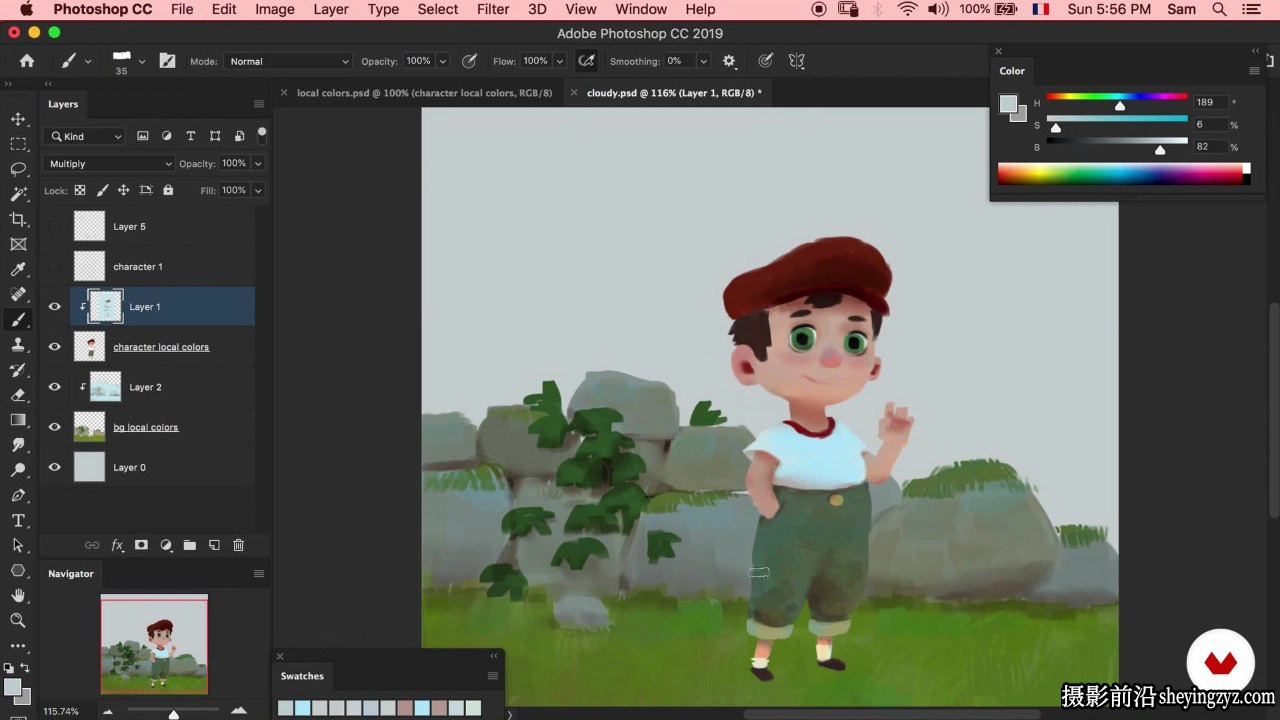Hide Layer 0 visibility eye

(x=55, y=467)
